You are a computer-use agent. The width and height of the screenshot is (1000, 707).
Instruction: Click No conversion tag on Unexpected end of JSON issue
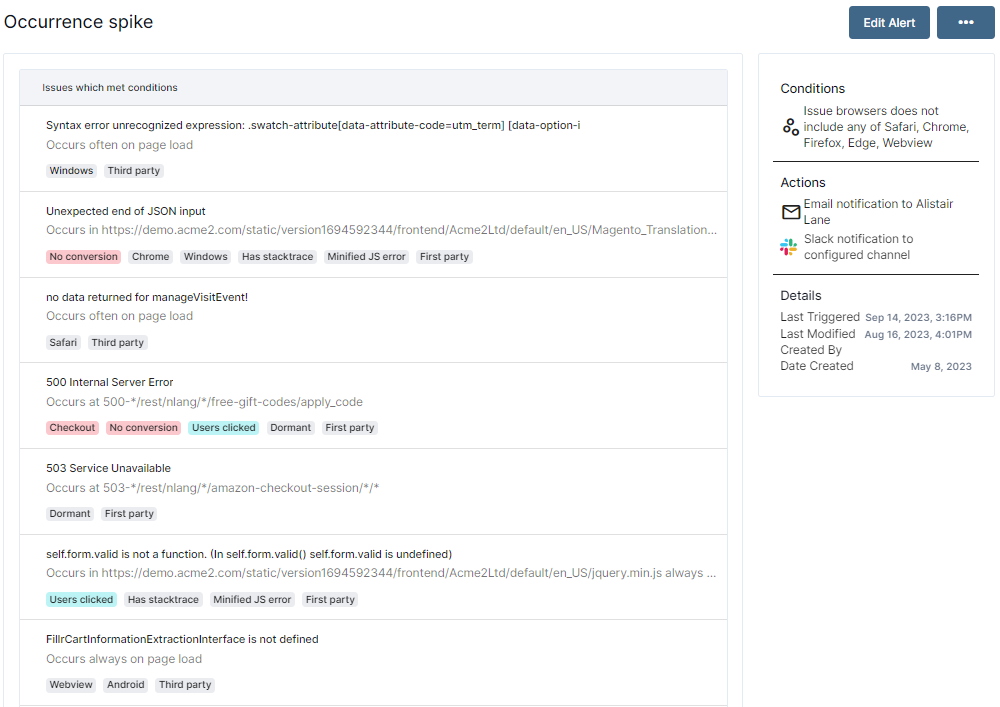pos(84,256)
